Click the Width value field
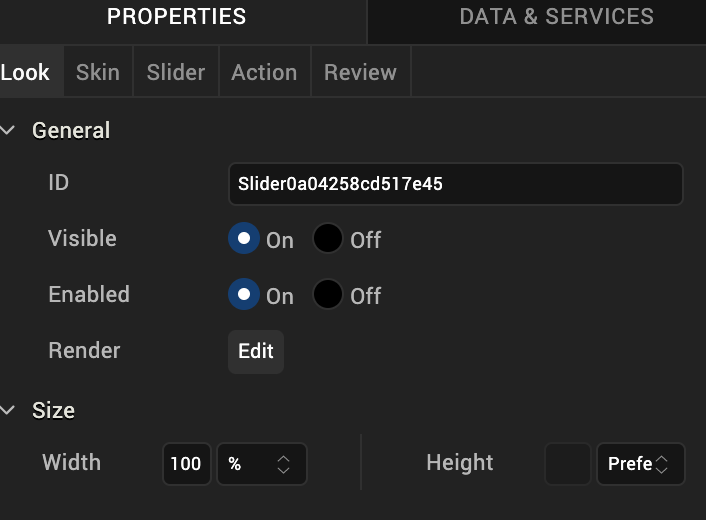Viewport: 706px width, 520px height. tap(186, 464)
